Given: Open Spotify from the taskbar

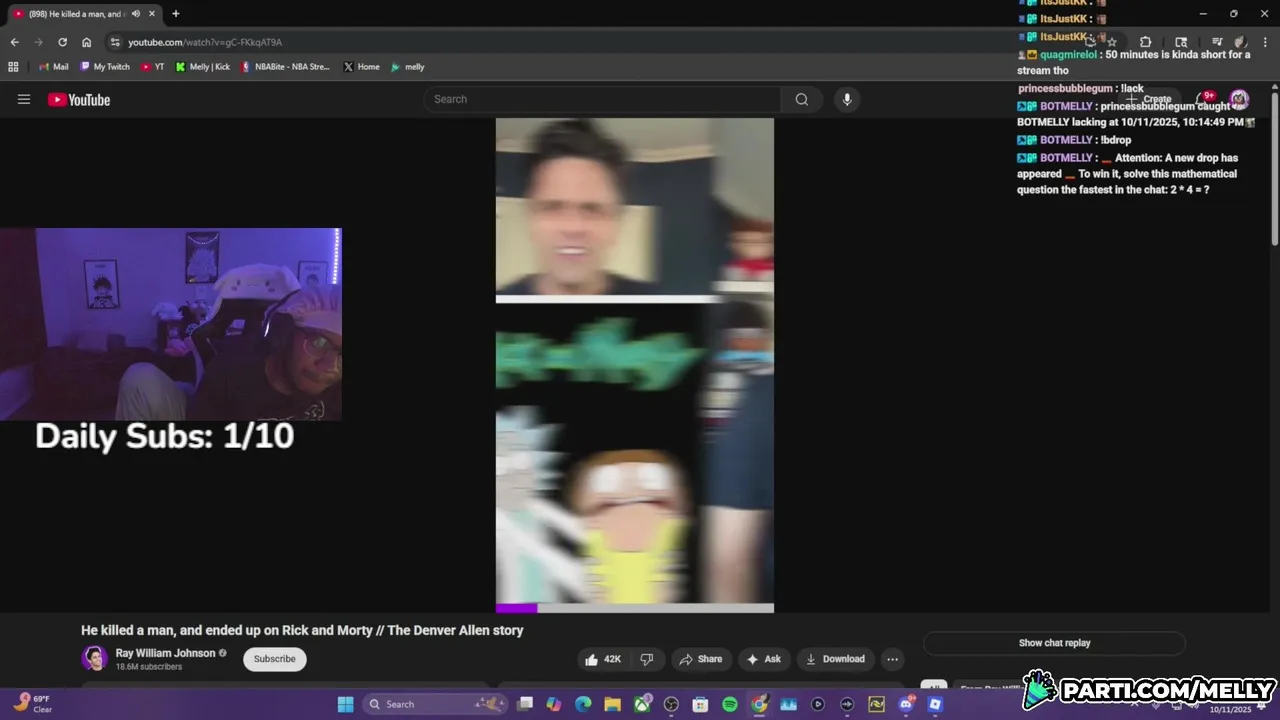Looking at the screenshot, I should coord(730,704).
